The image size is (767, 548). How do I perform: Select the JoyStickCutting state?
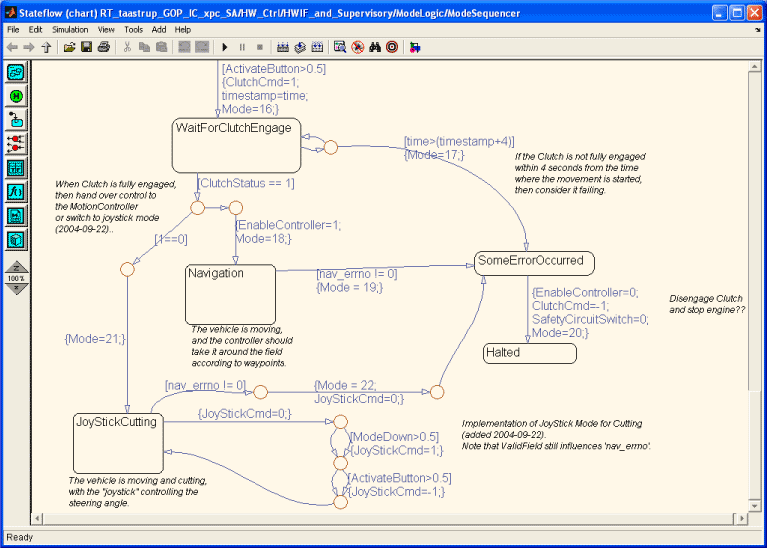pos(118,443)
